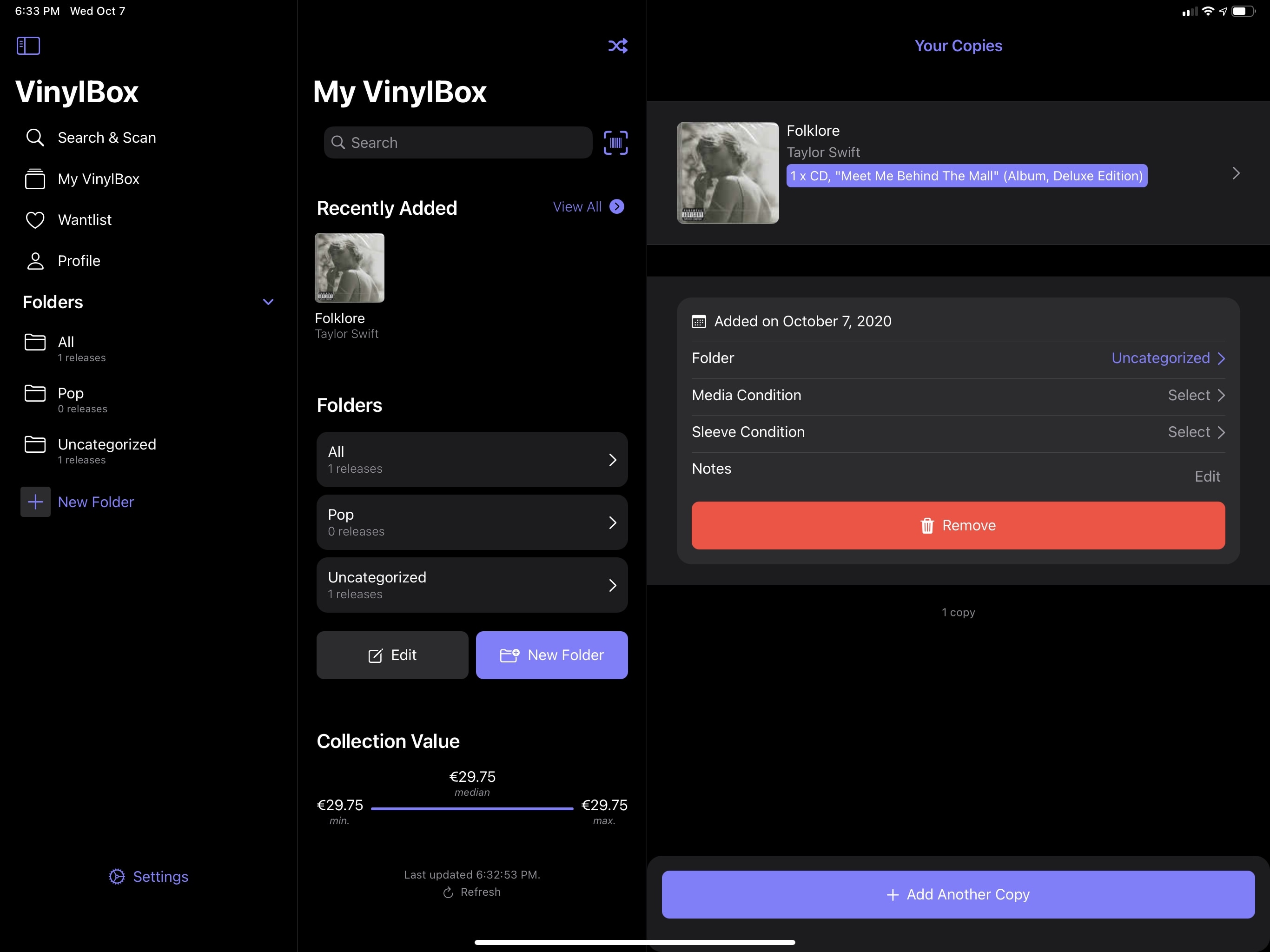Open Folklore release details chevron

point(1236,173)
